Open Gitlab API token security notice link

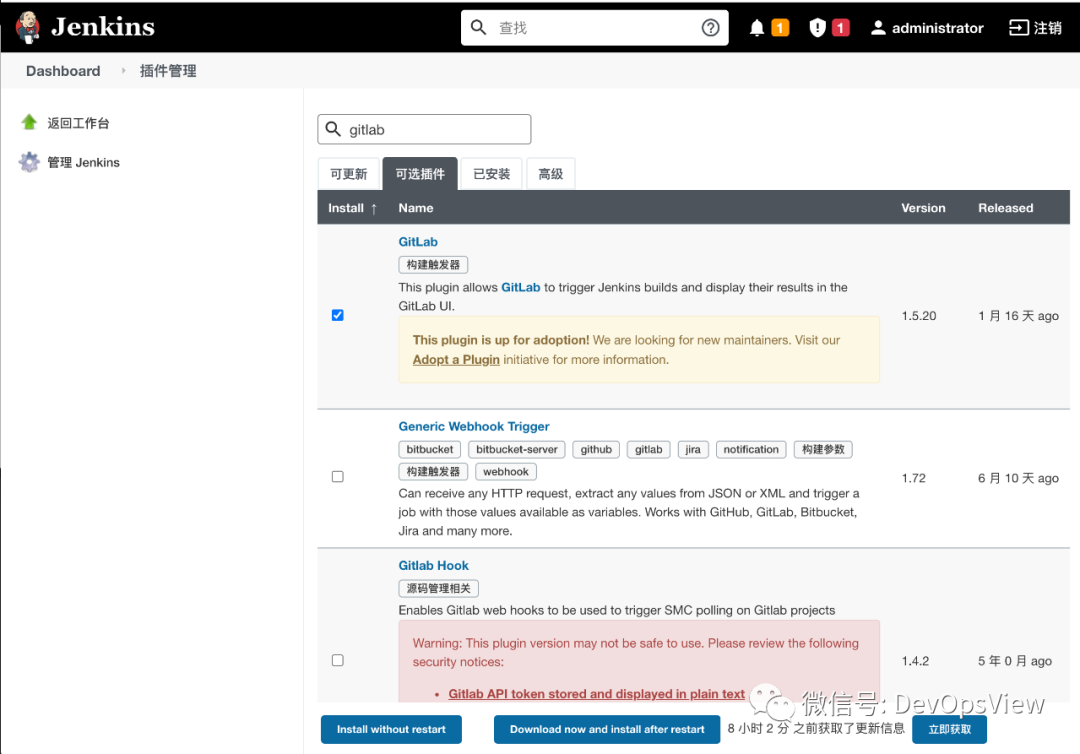(596, 693)
